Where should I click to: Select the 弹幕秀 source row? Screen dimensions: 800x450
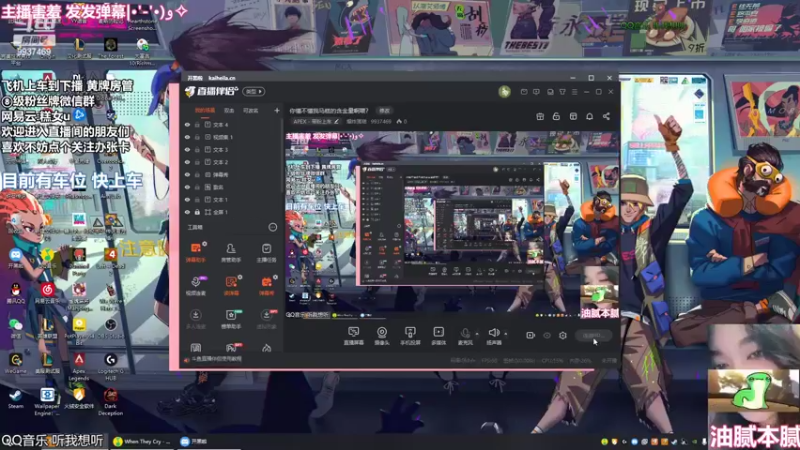coord(231,174)
